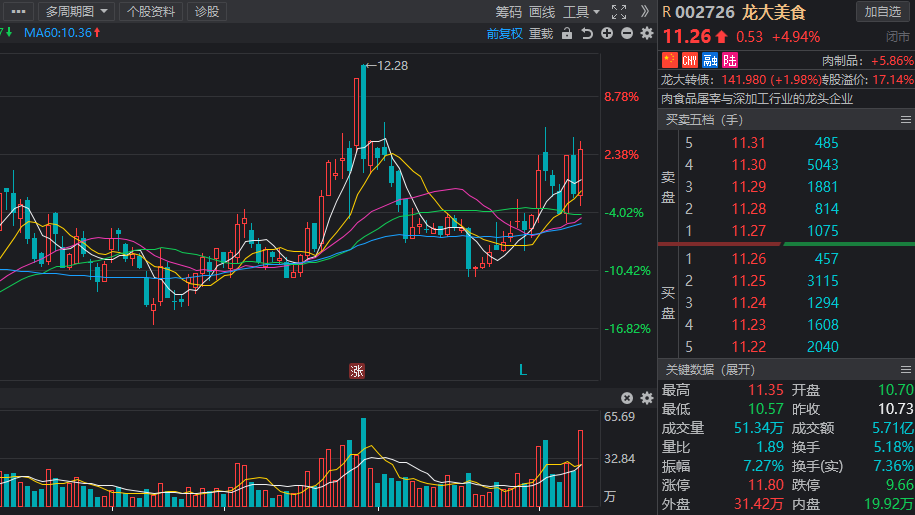This screenshot has height=515, width=915.
Task: Enter fullscreen chart mode
Action: (x=619, y=12)
